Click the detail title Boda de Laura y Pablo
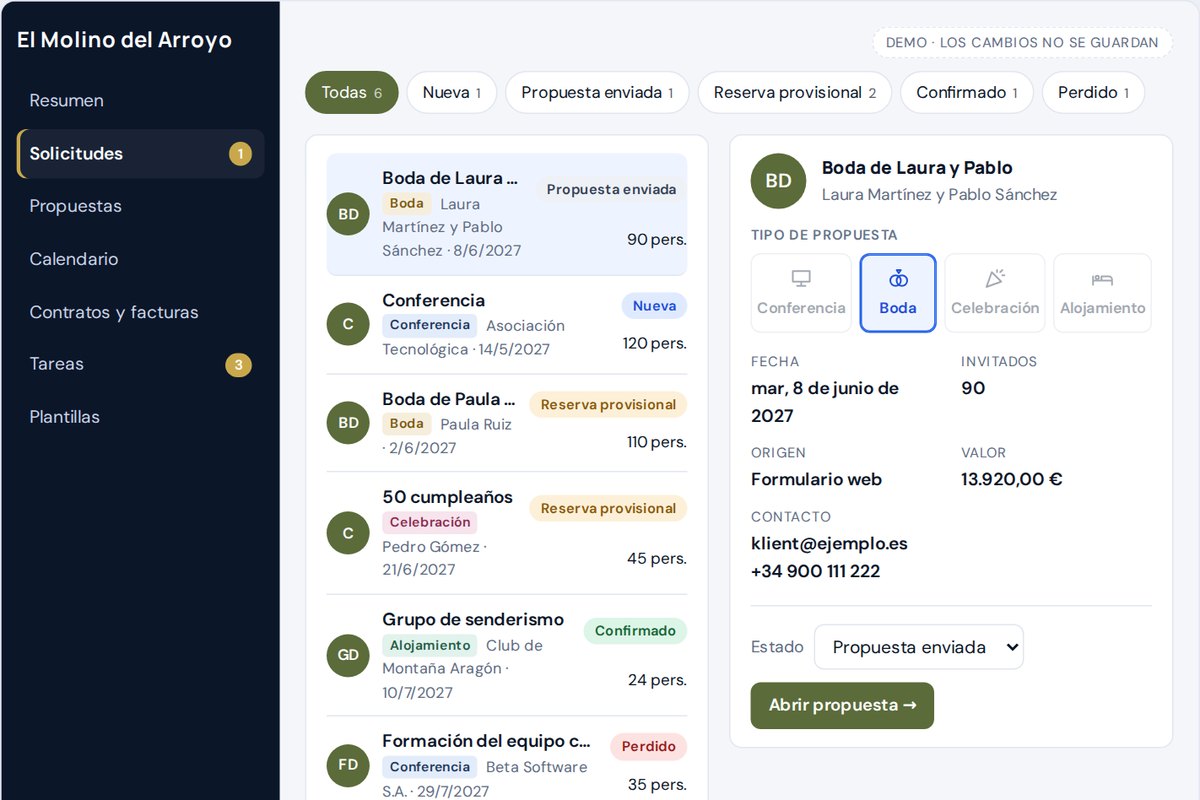Image resolution: width=1200 pixels, height=800 pixels. point(917,168)
